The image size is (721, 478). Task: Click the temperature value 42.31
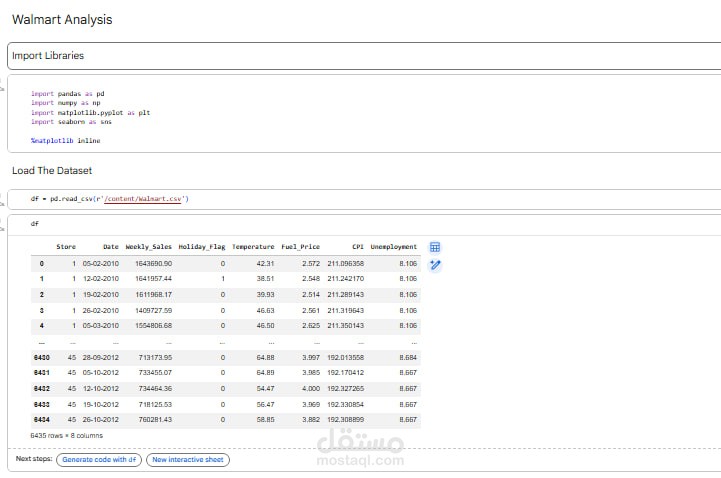pyautogui.click(x=265, y=264)
